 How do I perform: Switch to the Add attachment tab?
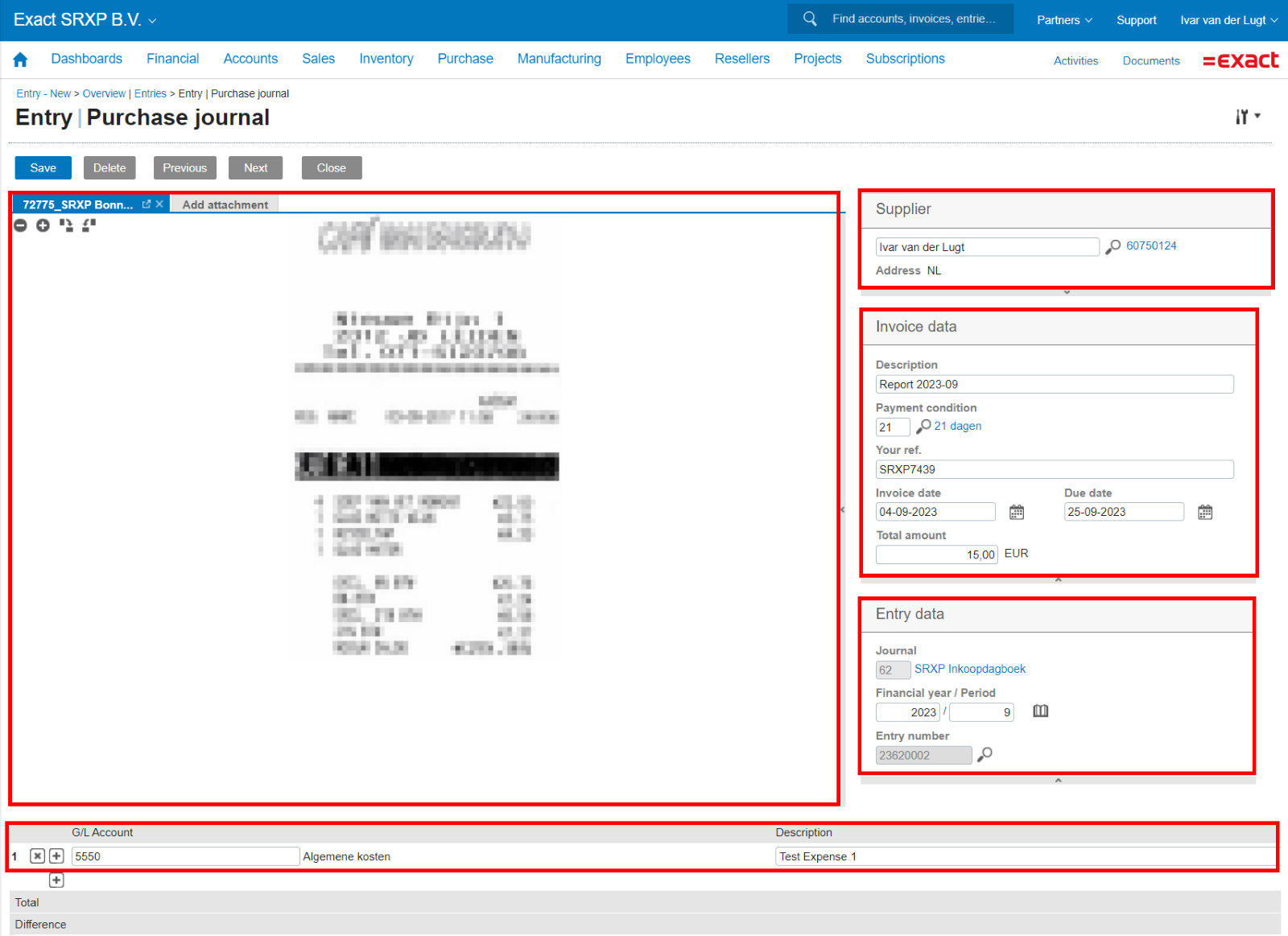point(225,204)
